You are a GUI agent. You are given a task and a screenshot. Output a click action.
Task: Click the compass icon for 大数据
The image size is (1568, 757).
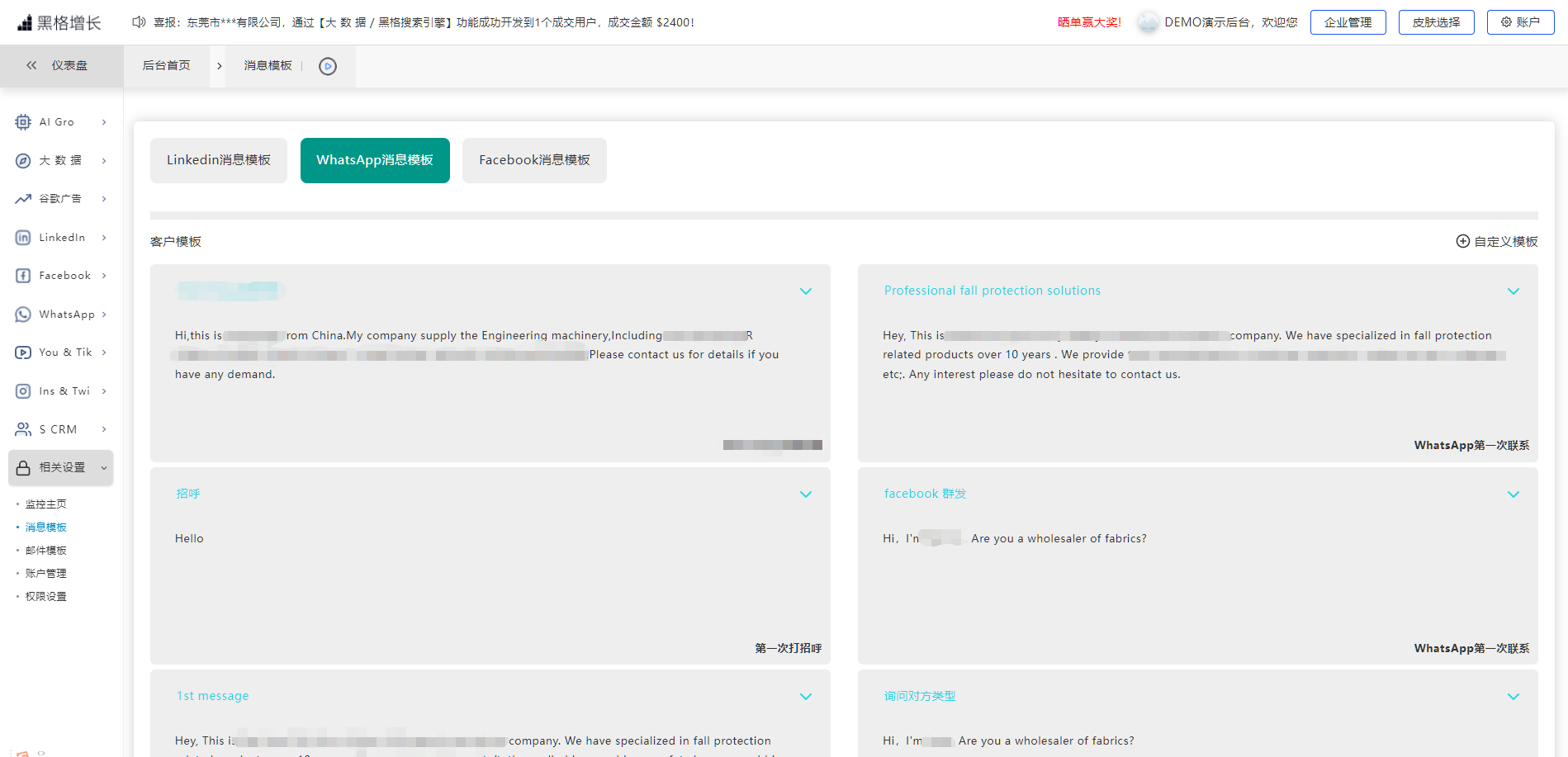pos(23,161)
